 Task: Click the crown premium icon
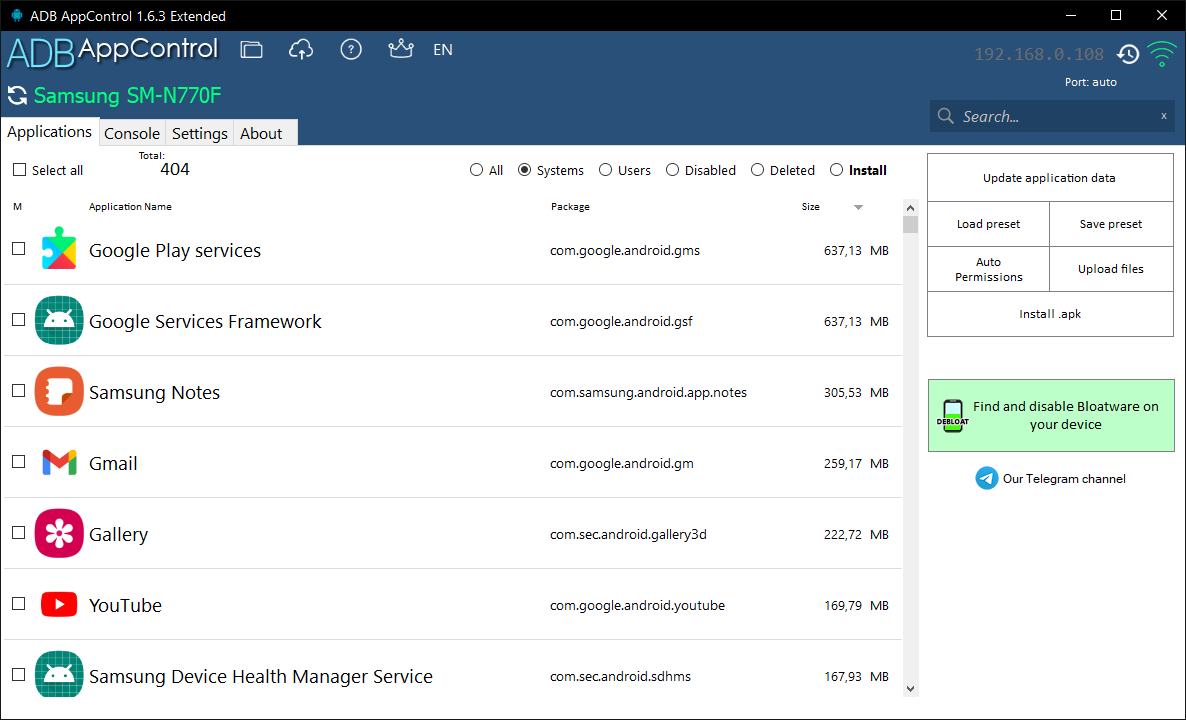point(400,49)
